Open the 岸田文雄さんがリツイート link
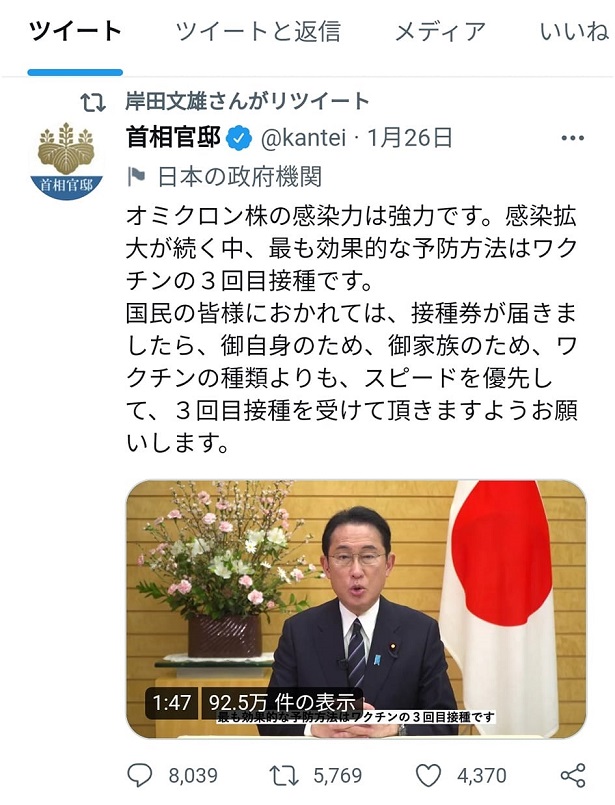The width and height of the screenshot is (615, 805). pos(247,102)
